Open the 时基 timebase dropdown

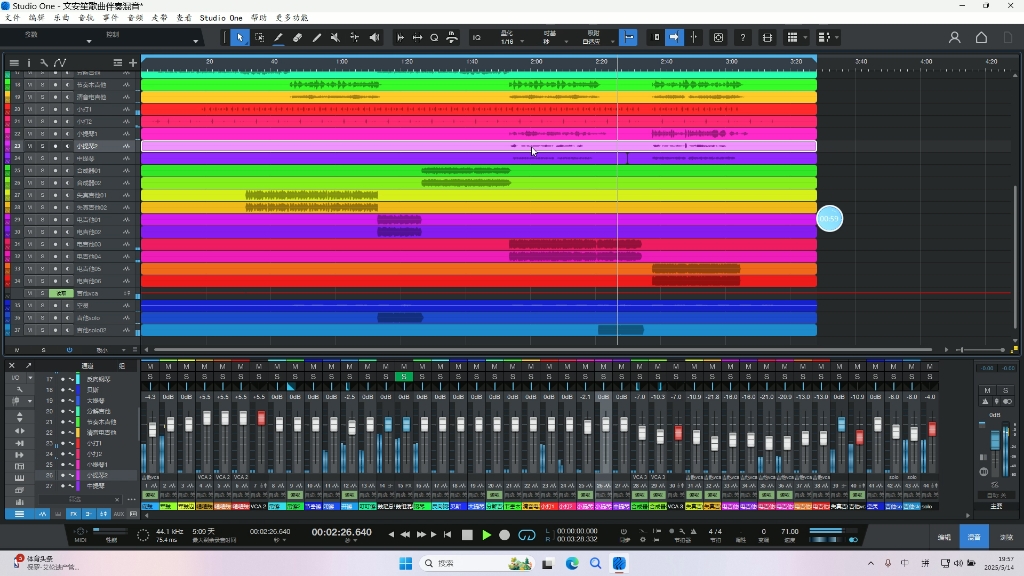click(x=566, y=42)
